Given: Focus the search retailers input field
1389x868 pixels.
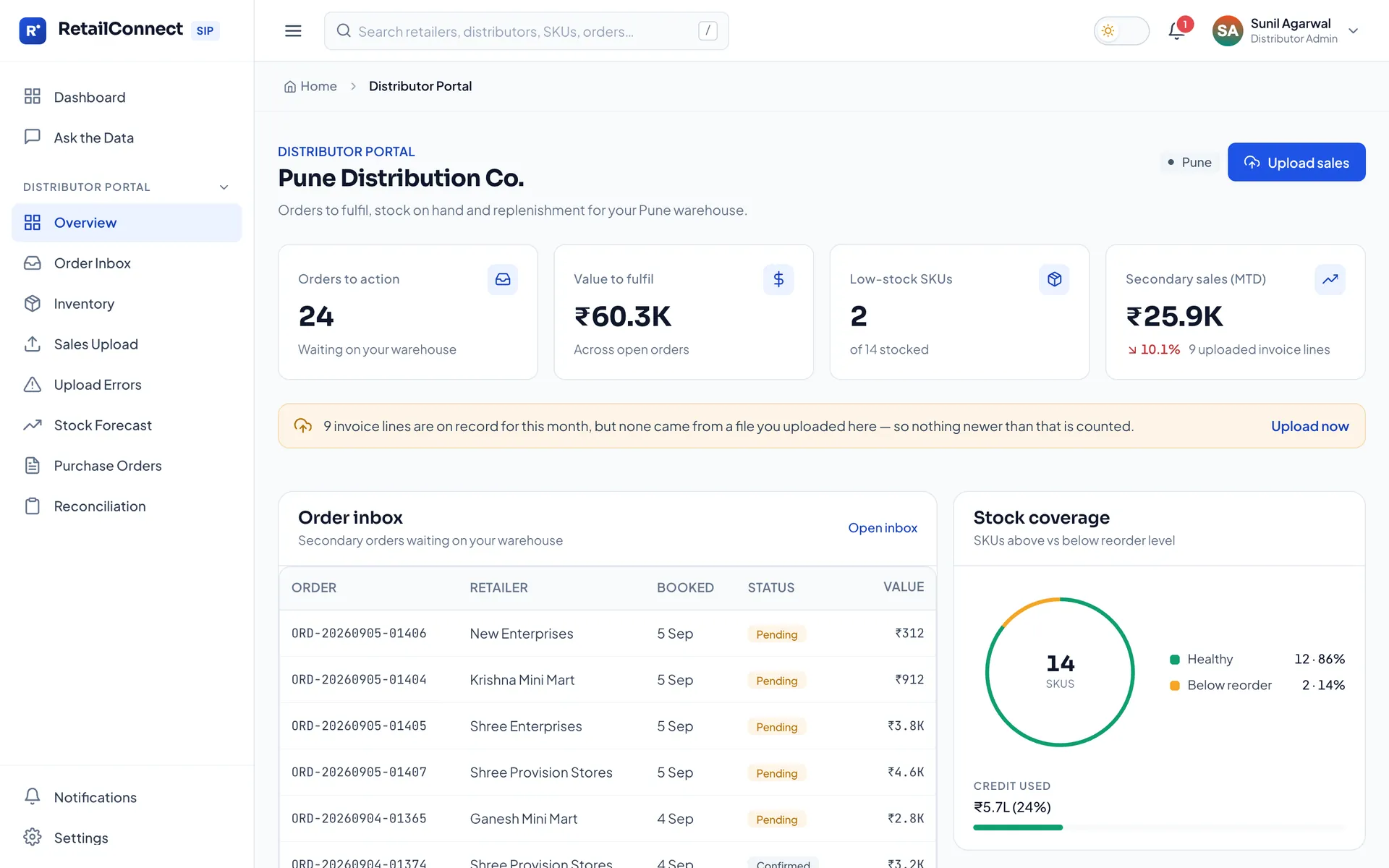Looking at the screenshot, I should click(526, 31).
